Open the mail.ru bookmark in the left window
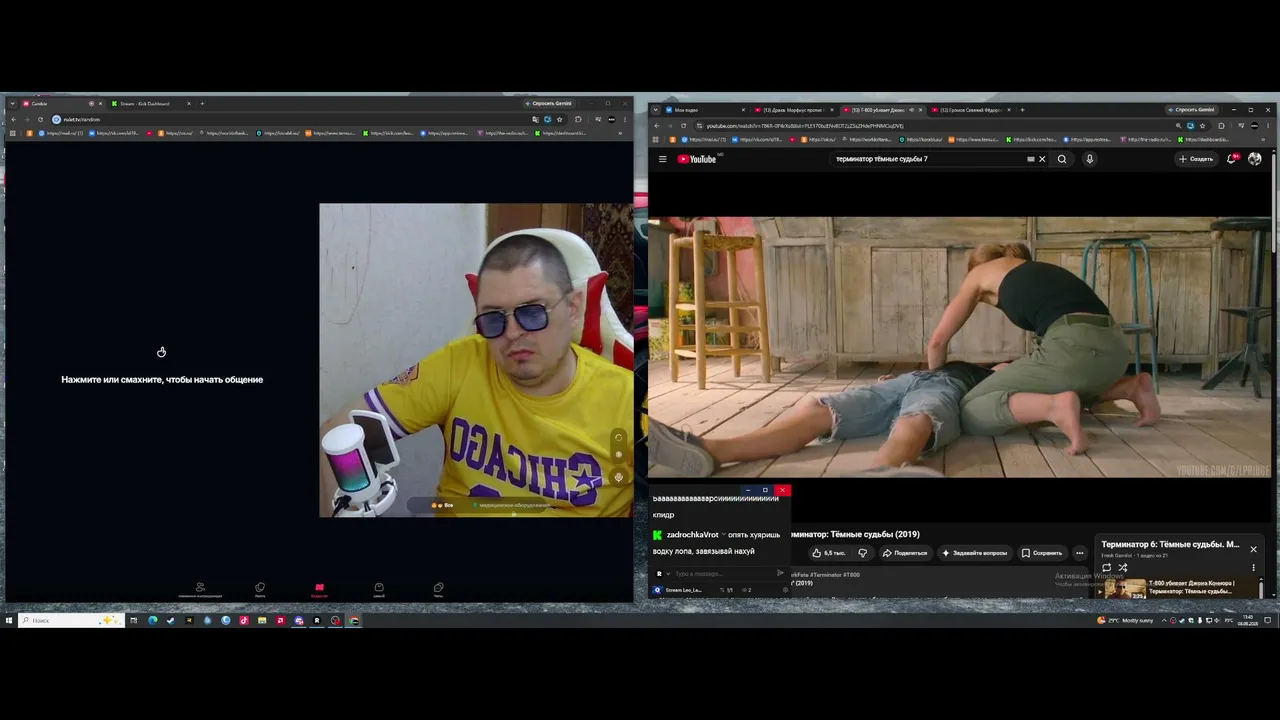The image size is (1280, 720). (x=62, y=133)
